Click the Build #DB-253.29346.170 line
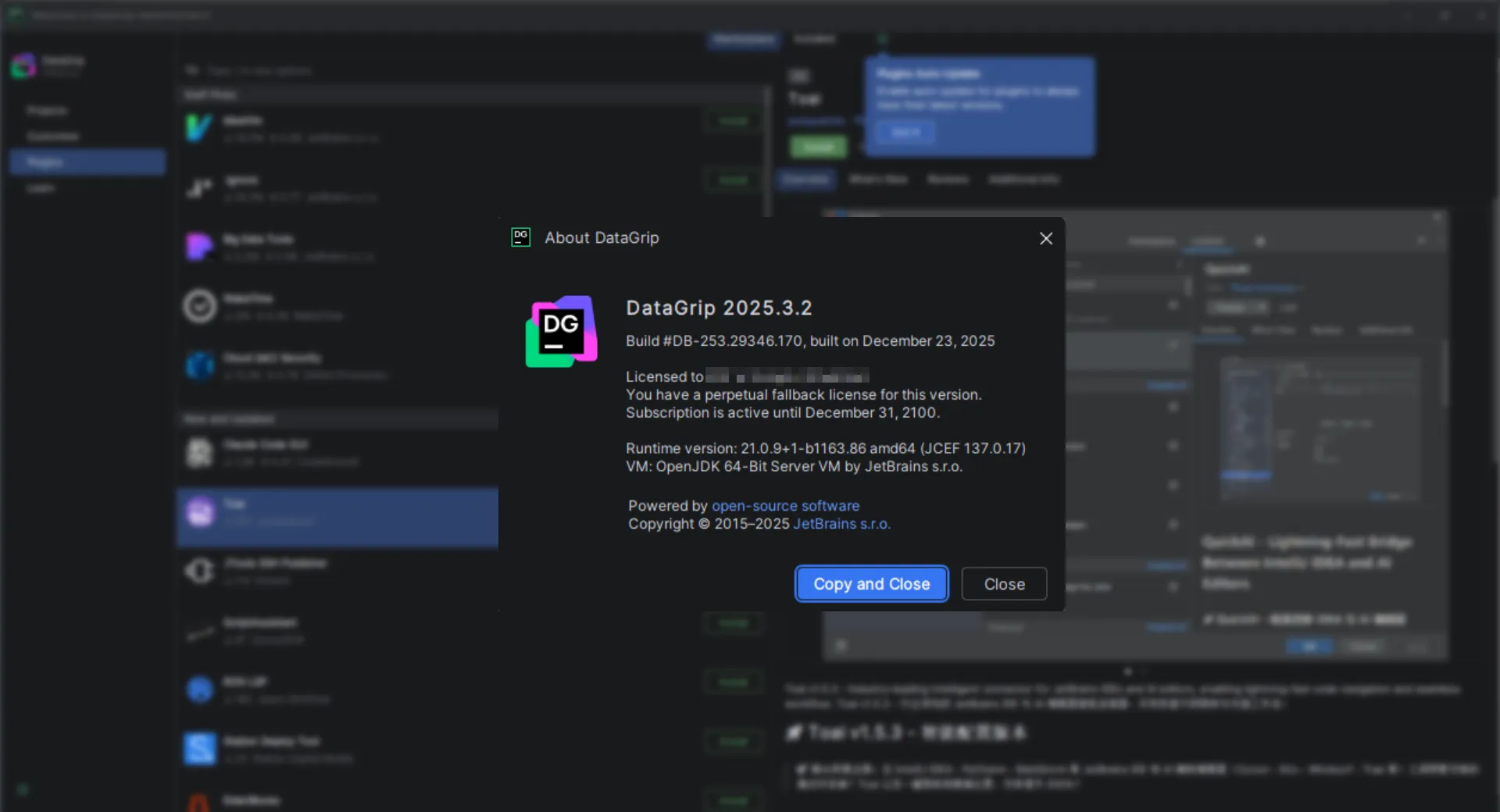1500x812 pixels. click(810, 341)
